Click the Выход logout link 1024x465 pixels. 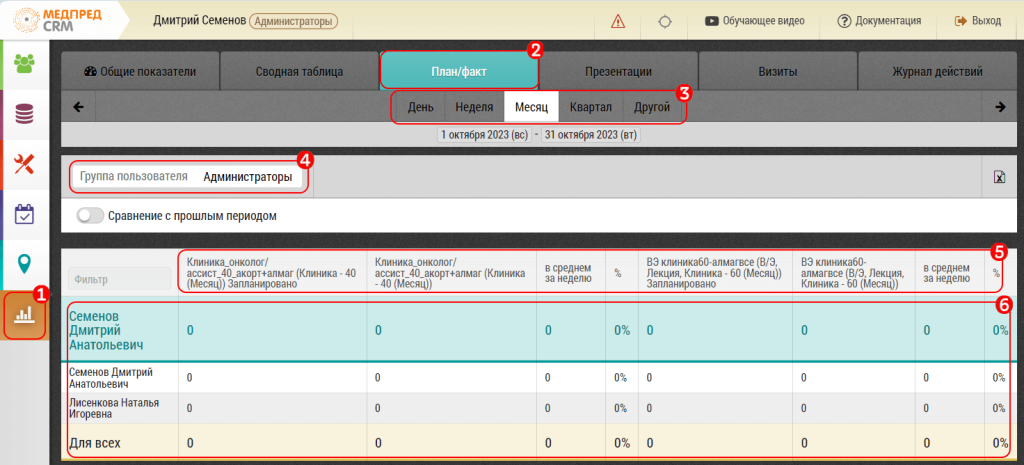978,21
